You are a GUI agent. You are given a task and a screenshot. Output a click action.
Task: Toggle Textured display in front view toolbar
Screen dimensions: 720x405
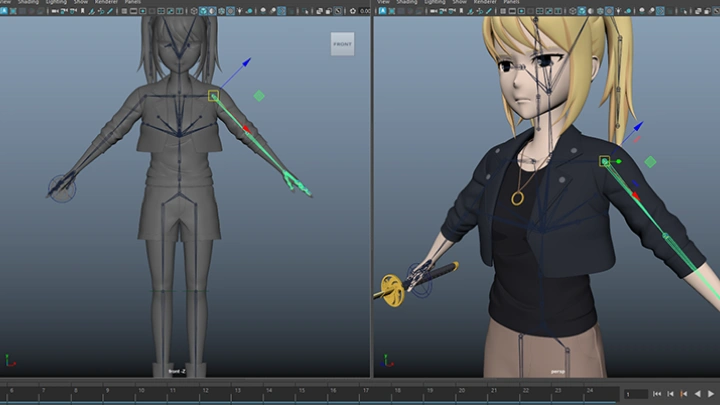tap(231, 11)
